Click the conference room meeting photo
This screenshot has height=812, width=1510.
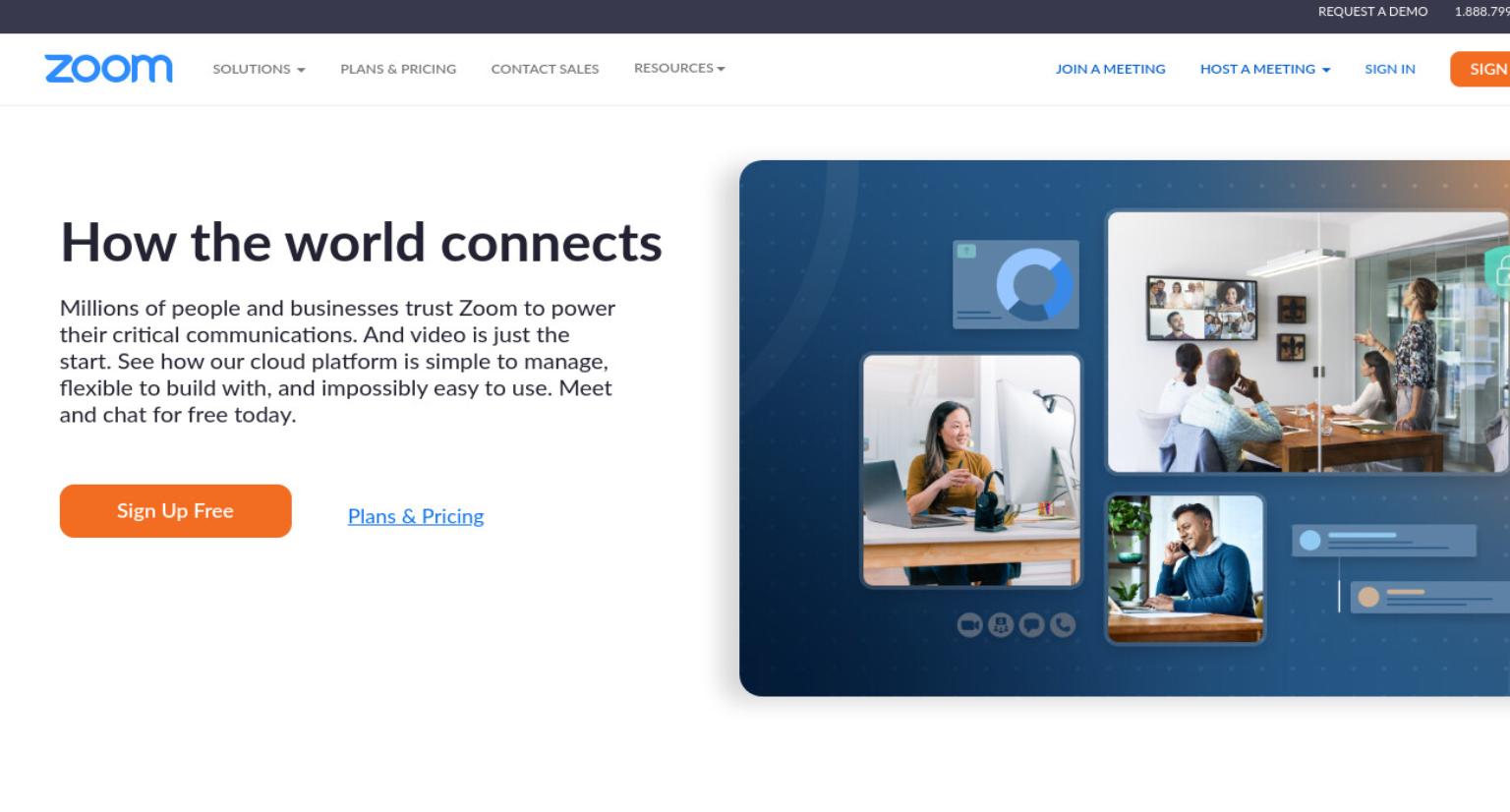[1308, 342]
